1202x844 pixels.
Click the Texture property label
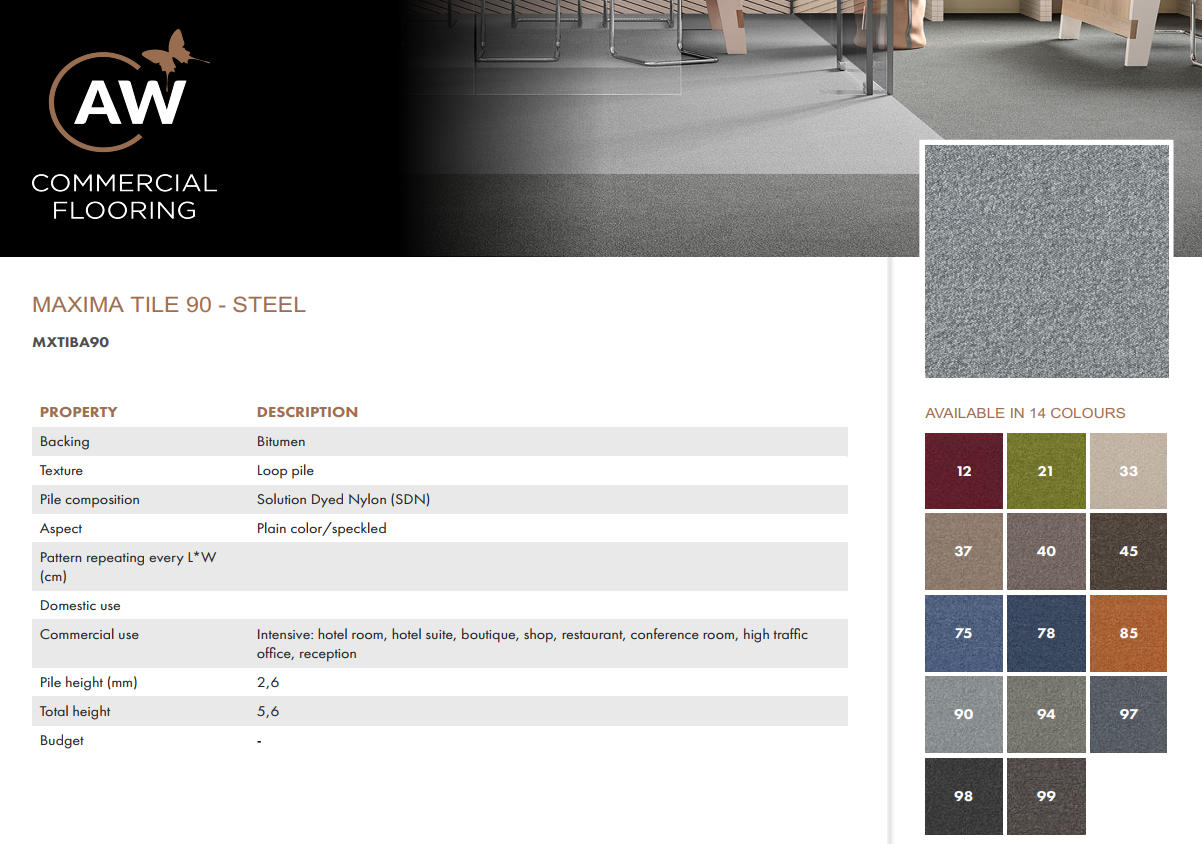point(61,470)
